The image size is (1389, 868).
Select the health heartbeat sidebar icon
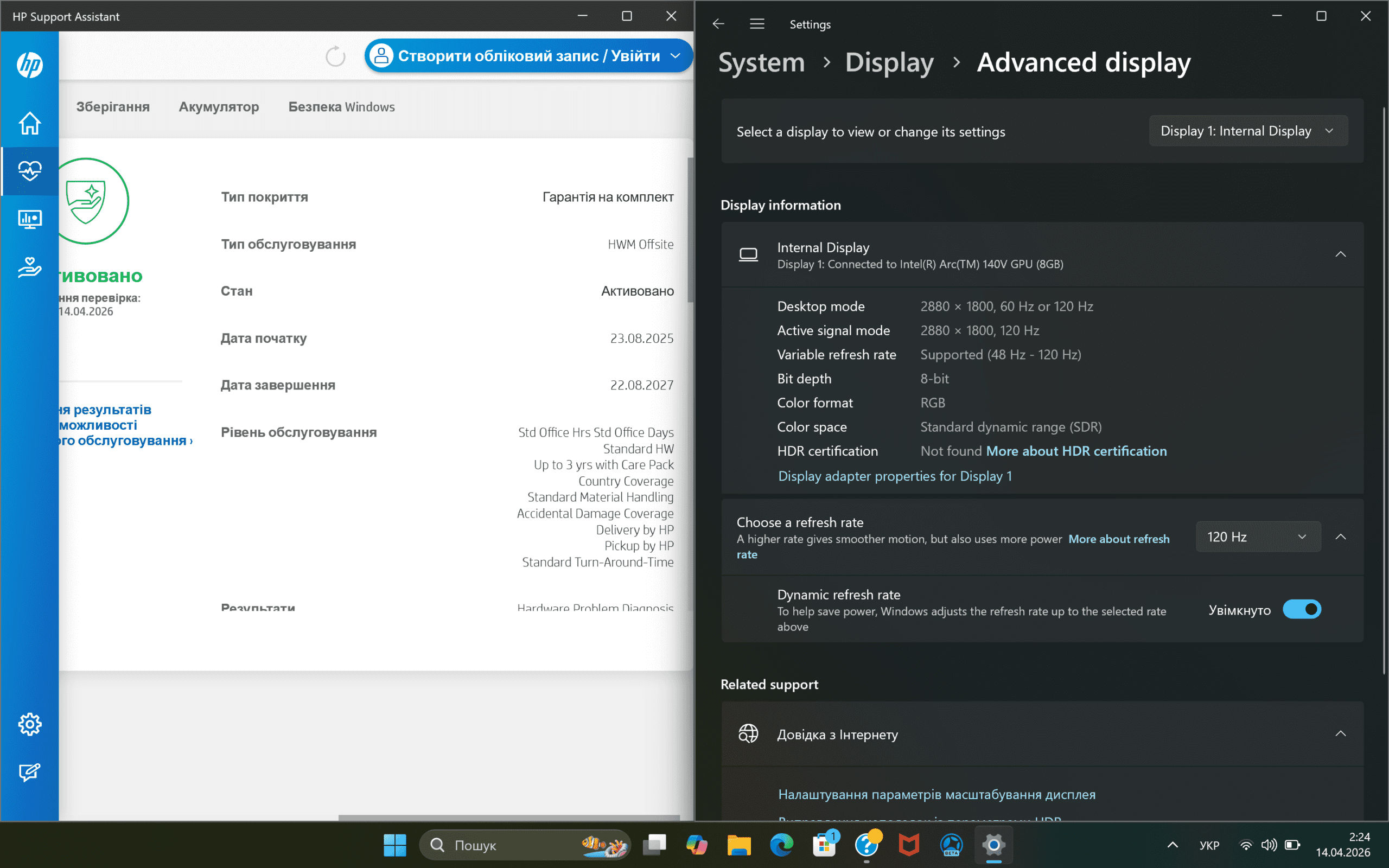tap(29, 171)
